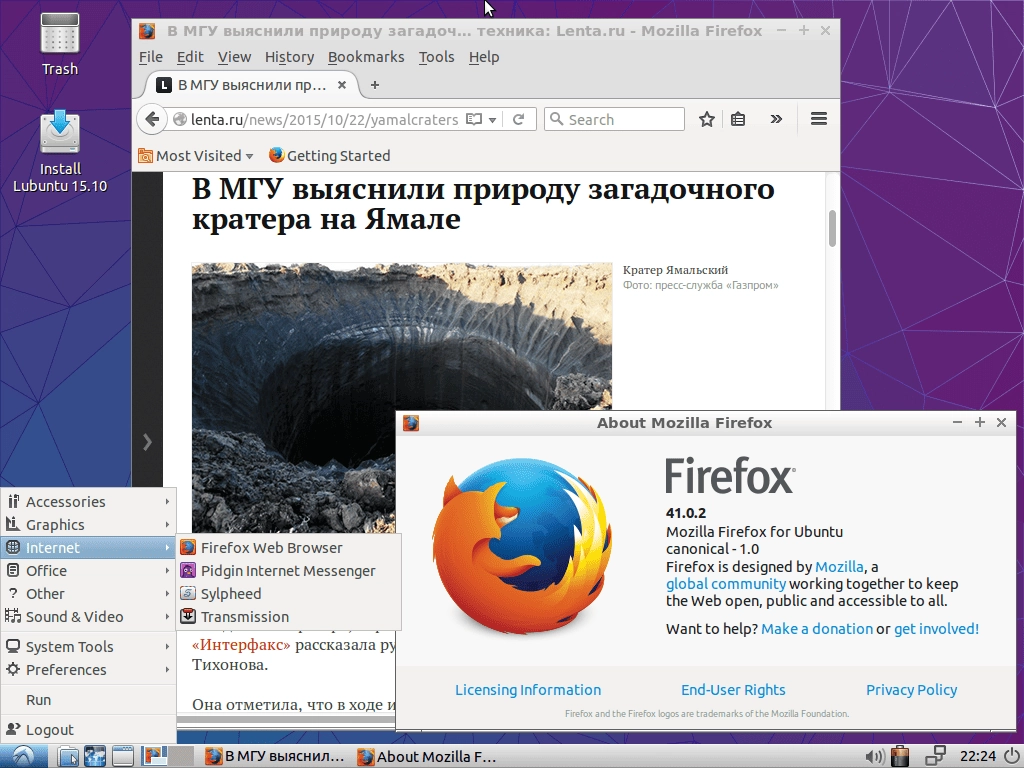1024x768 pixels.
Task: Open Privacy Policy in About dialog
Action: pos(911,690)
